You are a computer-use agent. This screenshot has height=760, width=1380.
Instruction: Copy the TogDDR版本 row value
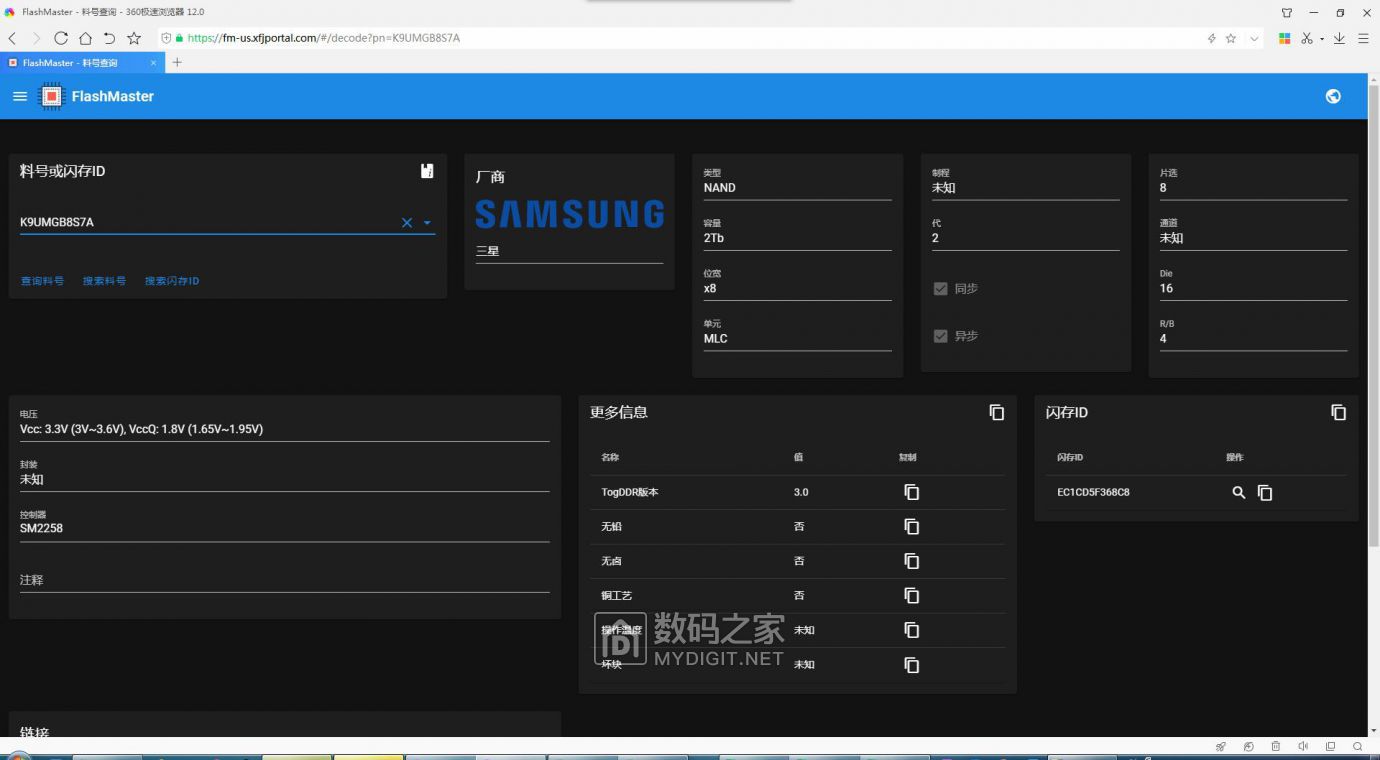pos(912,492)
